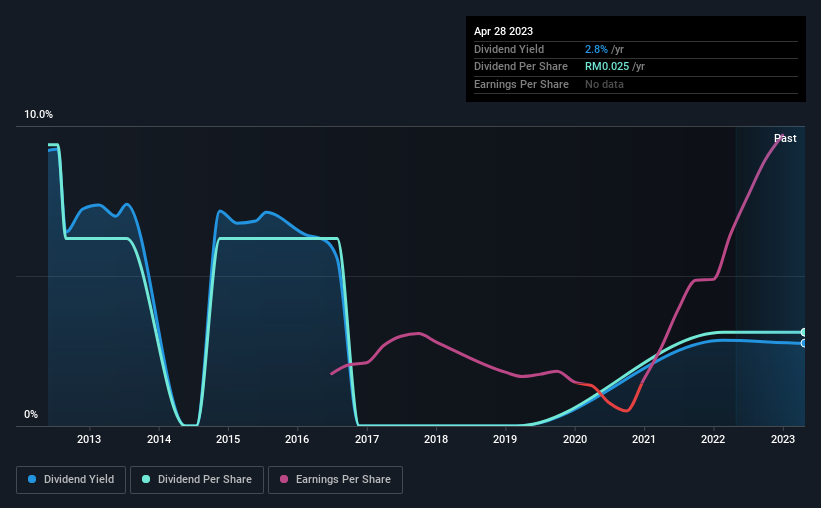Click the blue Dividend Yield legend dot

[32, 479]
